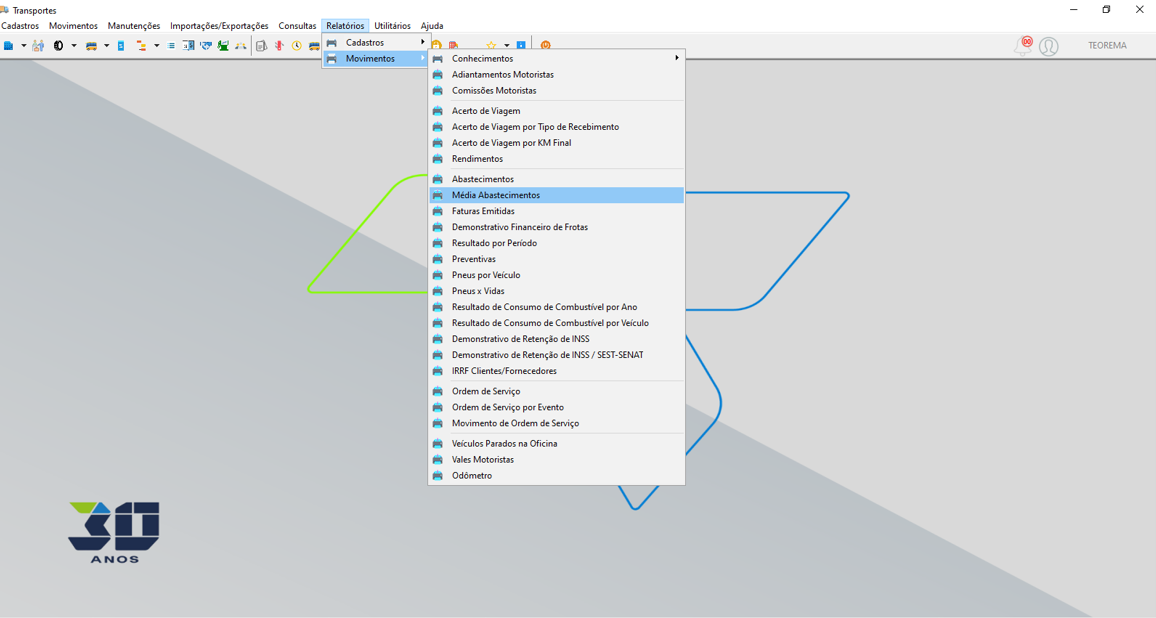Screen dimensions: 1156x618
Task: Select Resultado de Consumo de Combustível por Ano
Action: point(557,307)
